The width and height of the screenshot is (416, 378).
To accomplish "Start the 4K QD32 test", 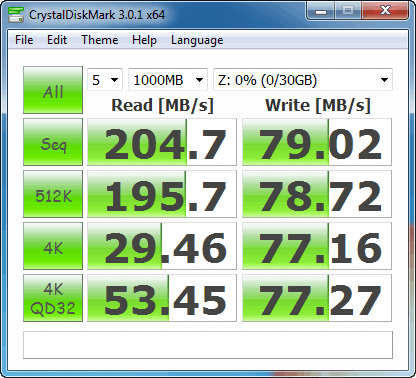I will tap(53, 298).
